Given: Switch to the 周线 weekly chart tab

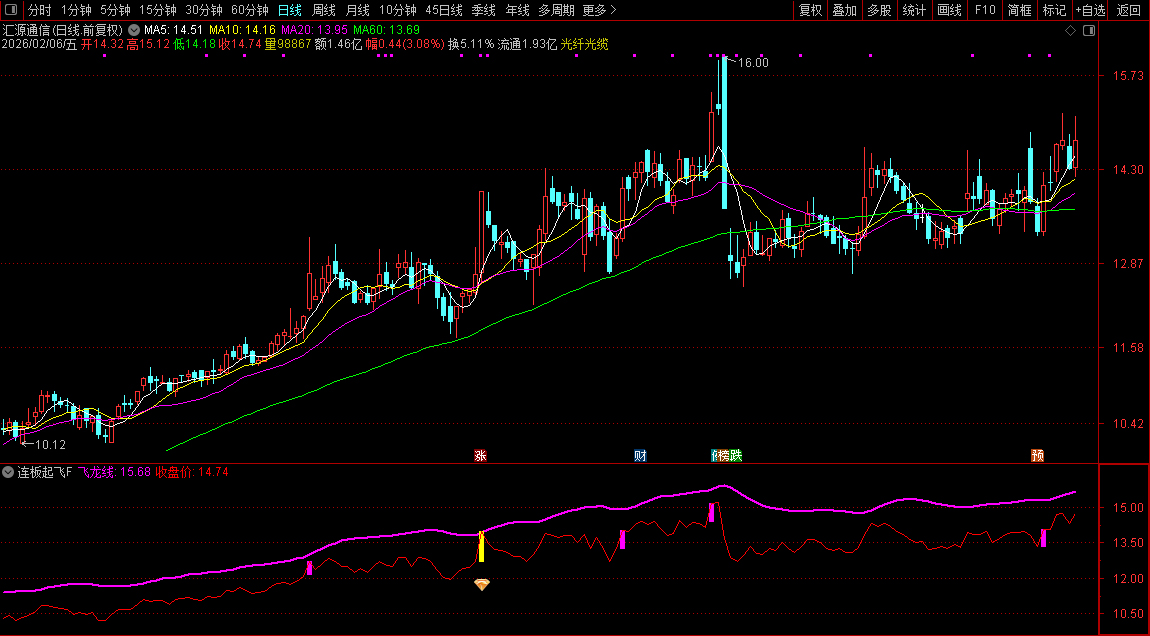Looking at the screenshot, I should pyautogui.click(x=324, y=10).
